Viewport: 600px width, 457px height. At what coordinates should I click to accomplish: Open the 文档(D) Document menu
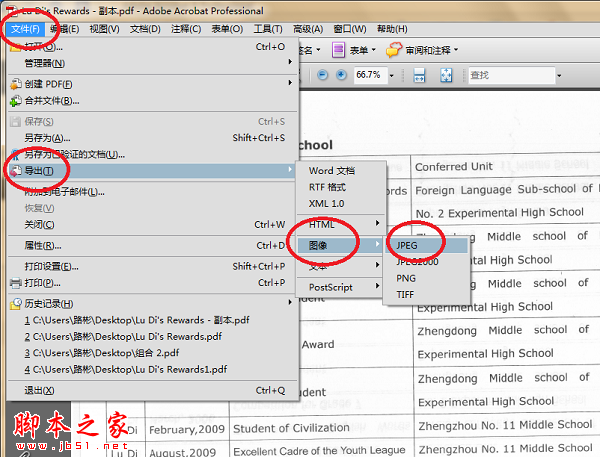pyautogui.click(x=145, y=29)
